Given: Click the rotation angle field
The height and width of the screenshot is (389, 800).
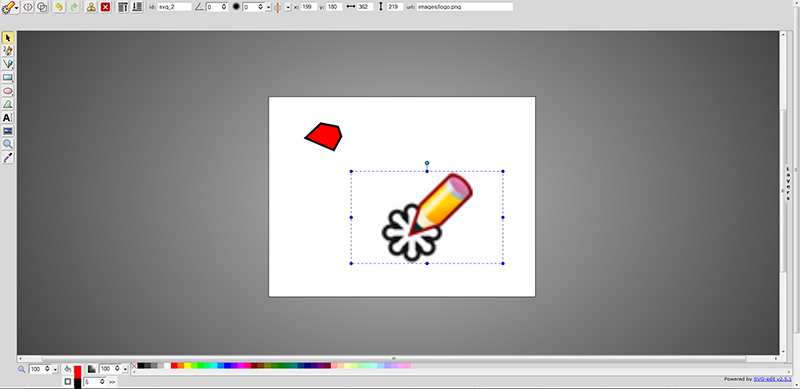Looking at the screenshot, I should click(x=217, y=7).
